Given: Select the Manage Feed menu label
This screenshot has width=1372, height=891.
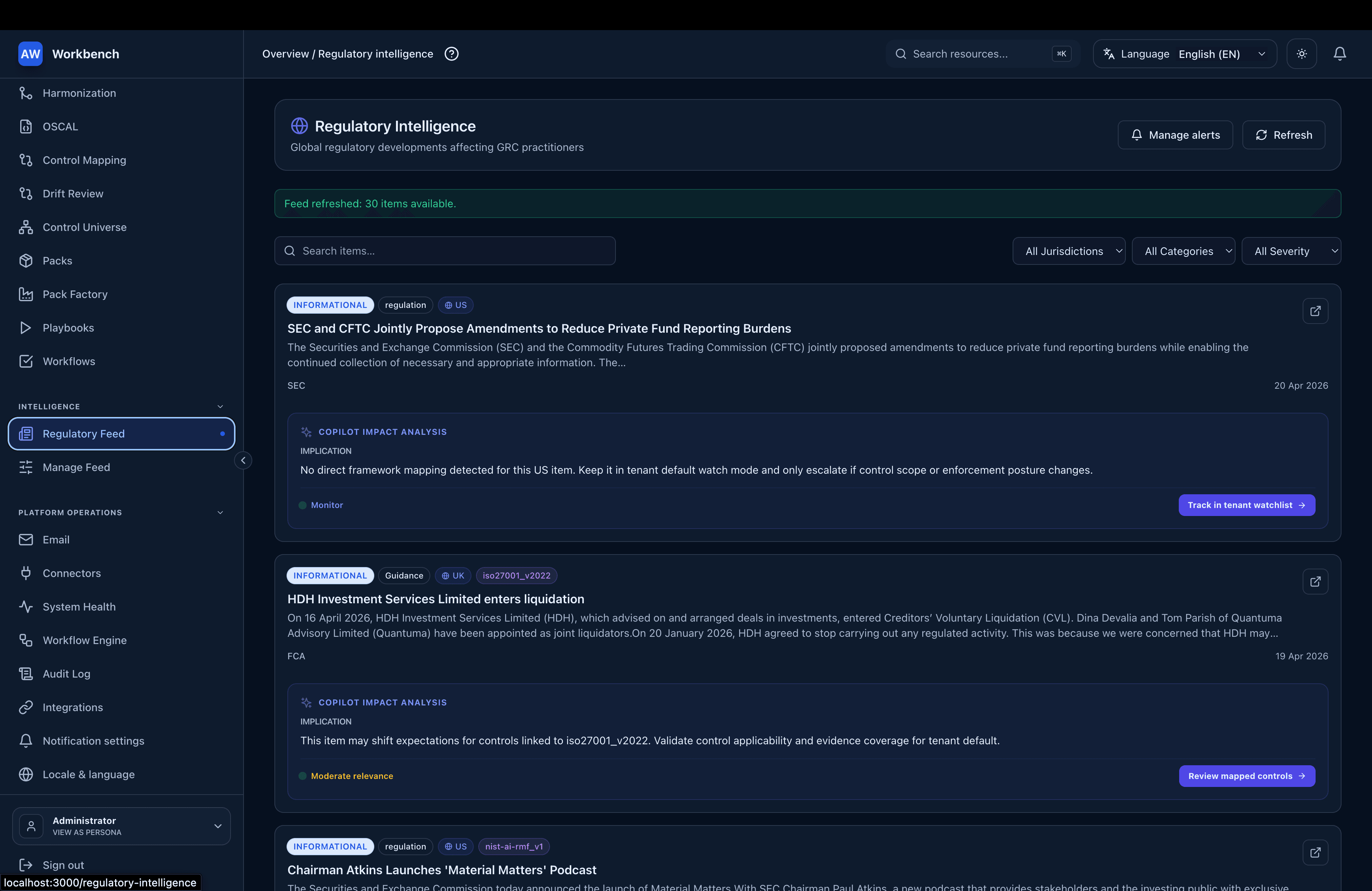Looking at the screenshot, I should [x=76, y=467].
